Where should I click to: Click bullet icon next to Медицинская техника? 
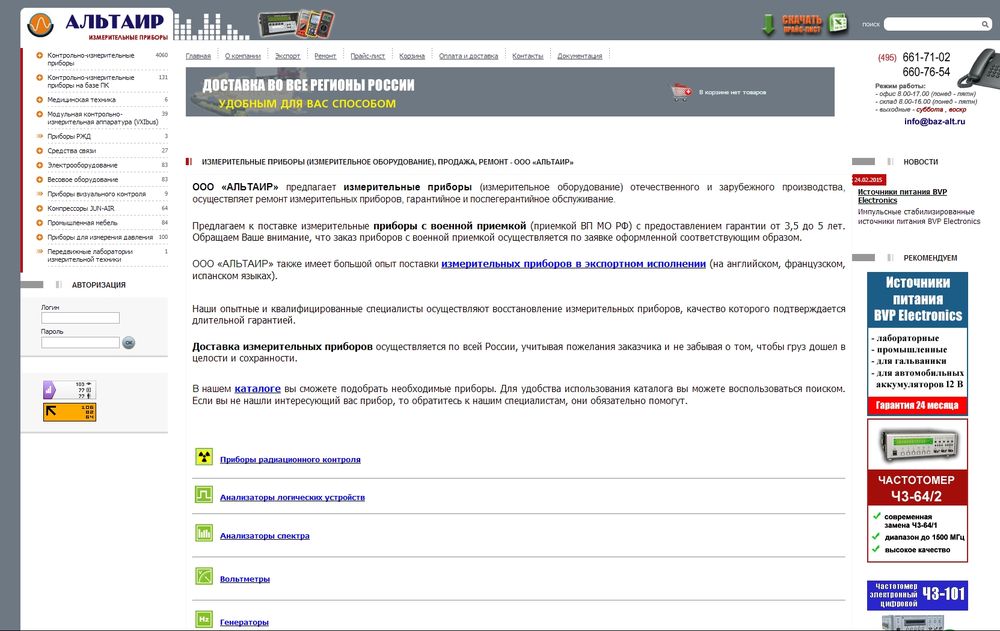tap(40, 100)
